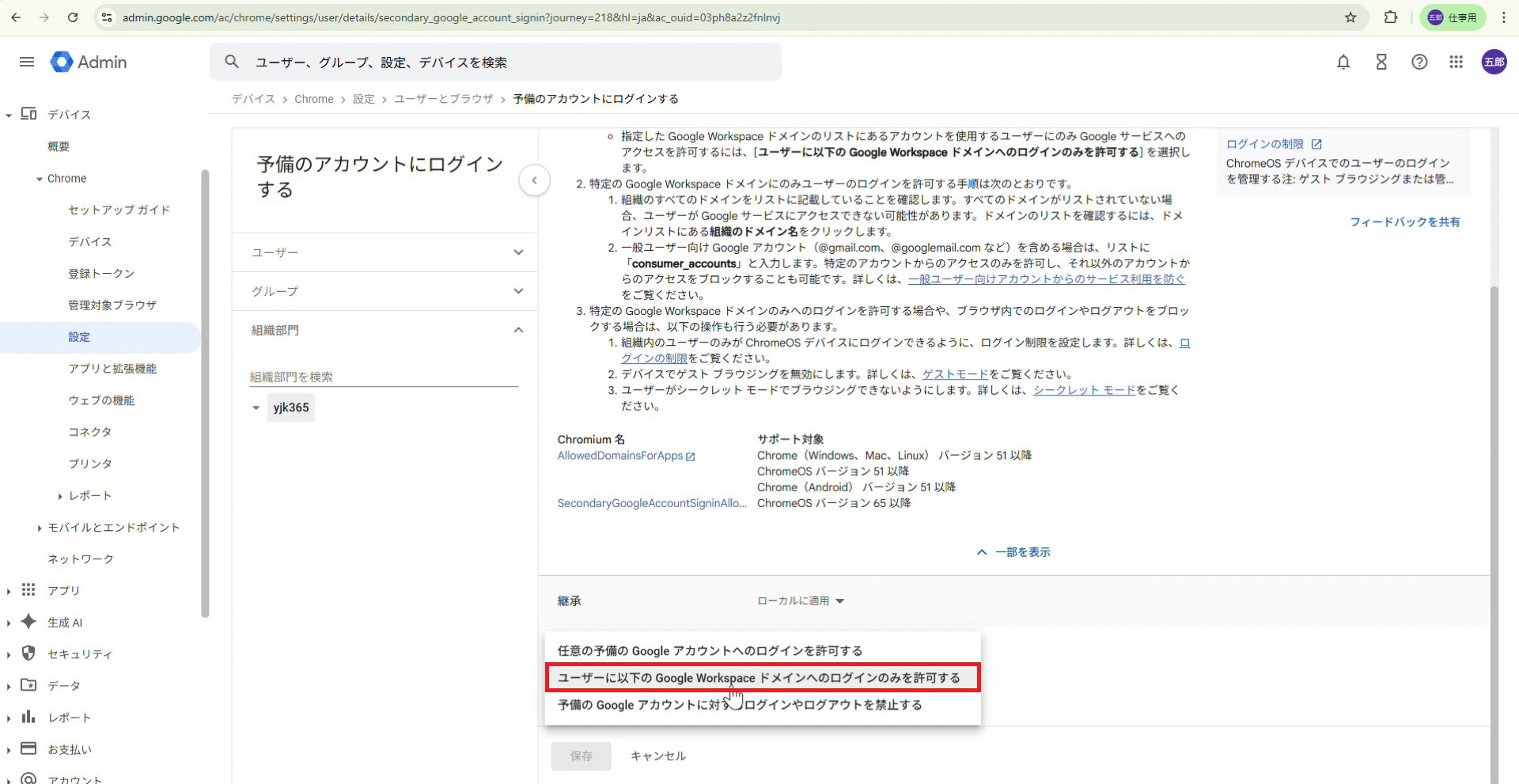
Task: Open browser extensions puzzle icon
Action: click(x=1390, y=17)
